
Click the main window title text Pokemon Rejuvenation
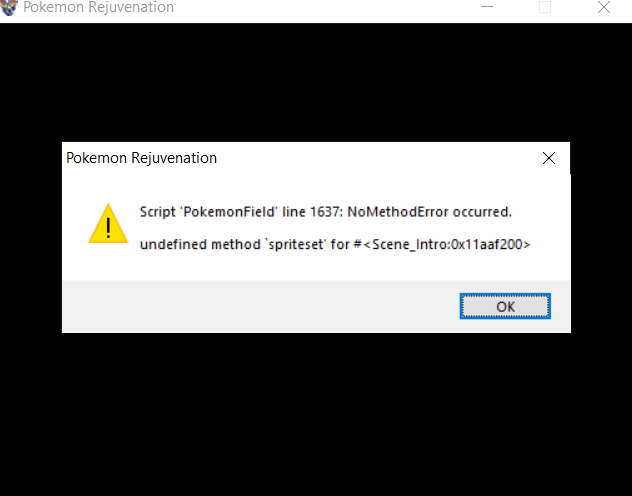click(x=98, y=7)
